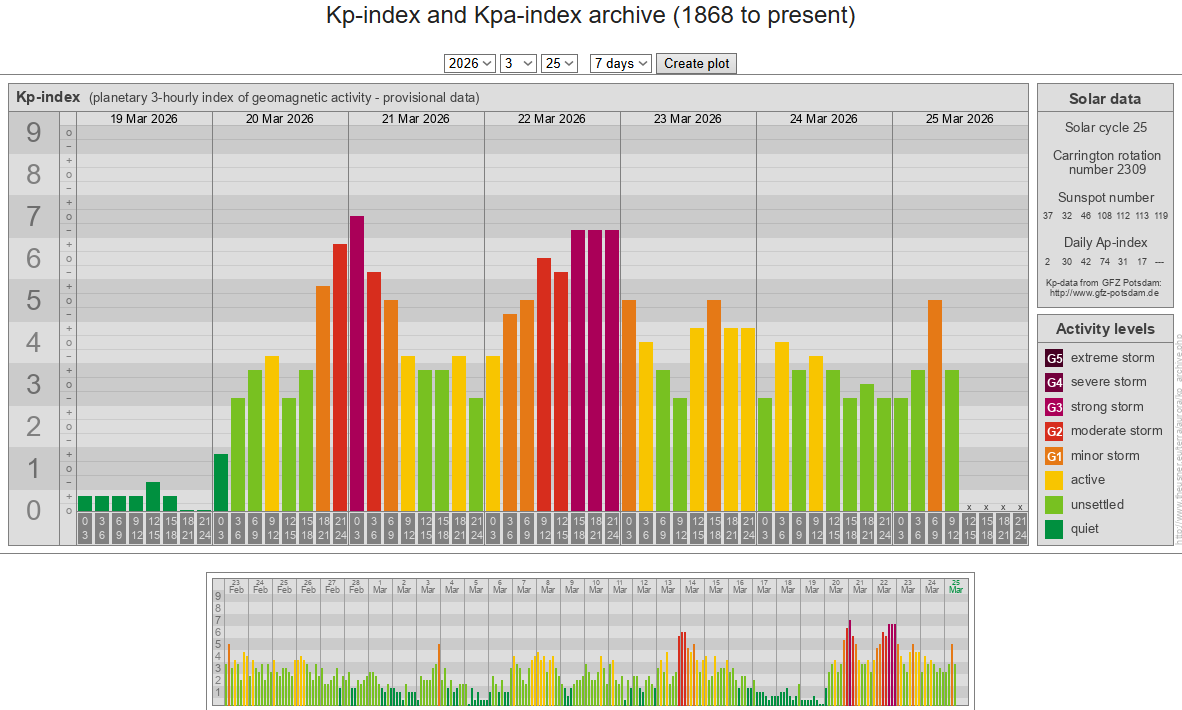Click the Solar data panel heading

[x=1105, y=99]
